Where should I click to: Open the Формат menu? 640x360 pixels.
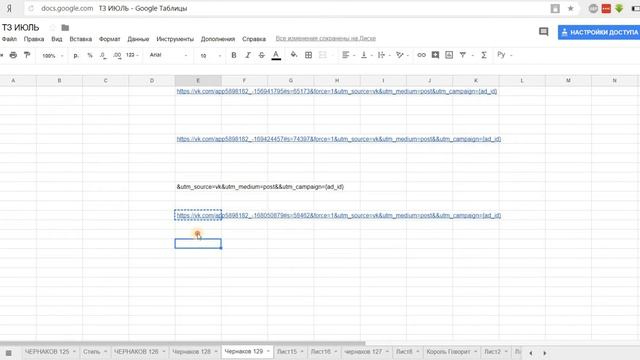(109, 39)
